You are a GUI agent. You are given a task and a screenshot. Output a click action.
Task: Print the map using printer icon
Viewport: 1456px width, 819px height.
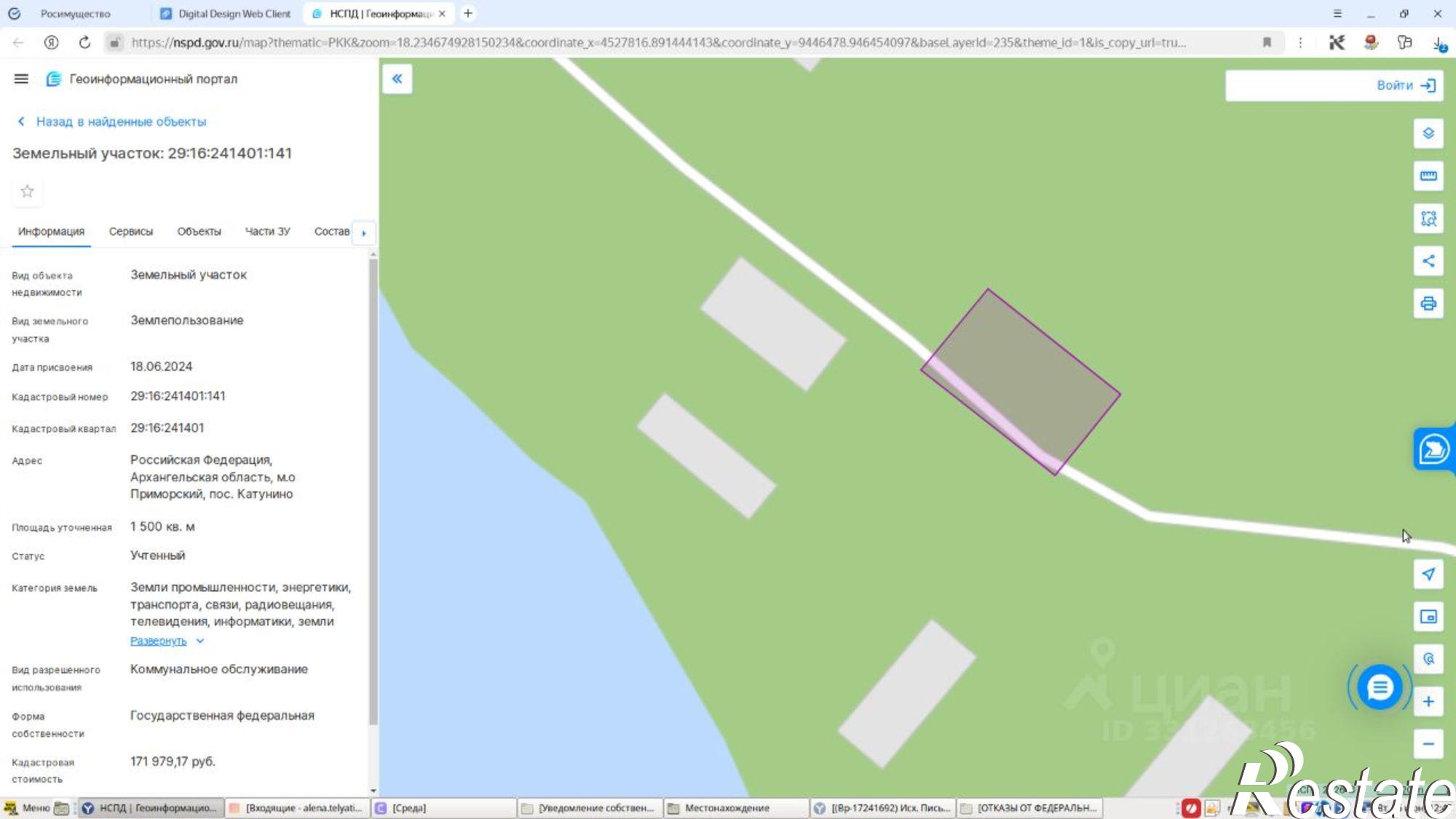(x=1428, y=304)
